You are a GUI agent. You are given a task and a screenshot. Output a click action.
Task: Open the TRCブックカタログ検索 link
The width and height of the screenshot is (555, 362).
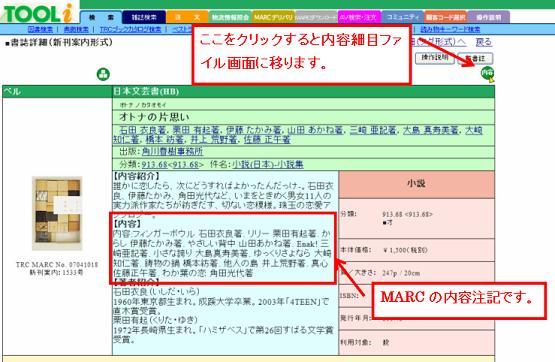(130, 29)
